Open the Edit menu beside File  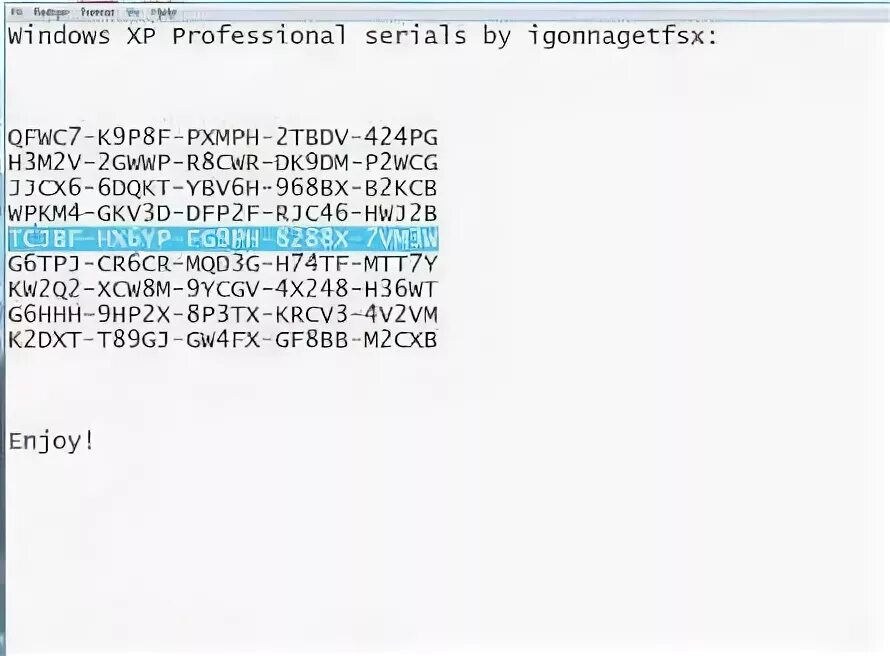click(51, 11)
